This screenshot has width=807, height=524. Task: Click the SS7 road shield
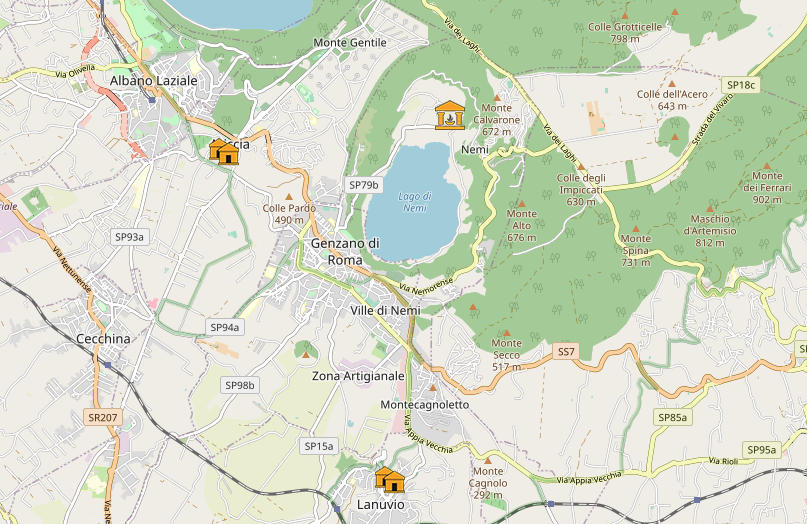[x=566, y=352]
